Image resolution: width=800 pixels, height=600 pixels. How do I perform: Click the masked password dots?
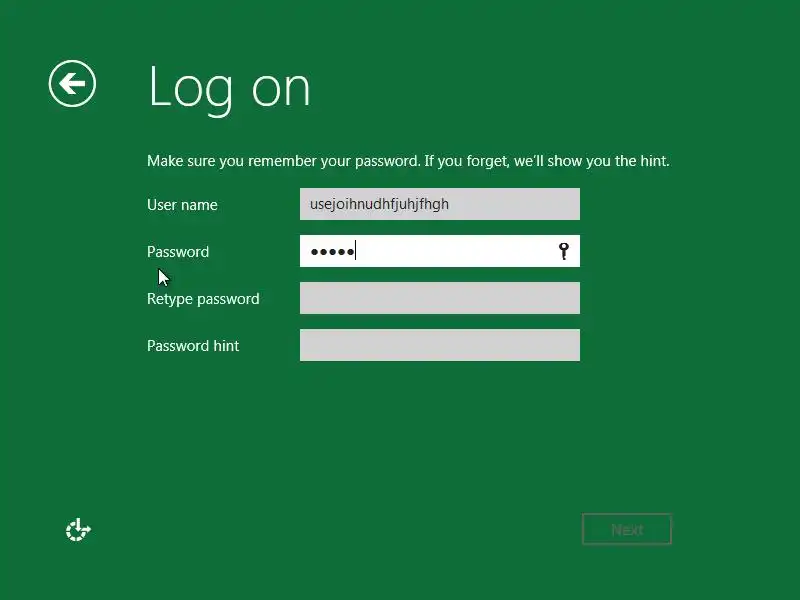pos(332,252)
